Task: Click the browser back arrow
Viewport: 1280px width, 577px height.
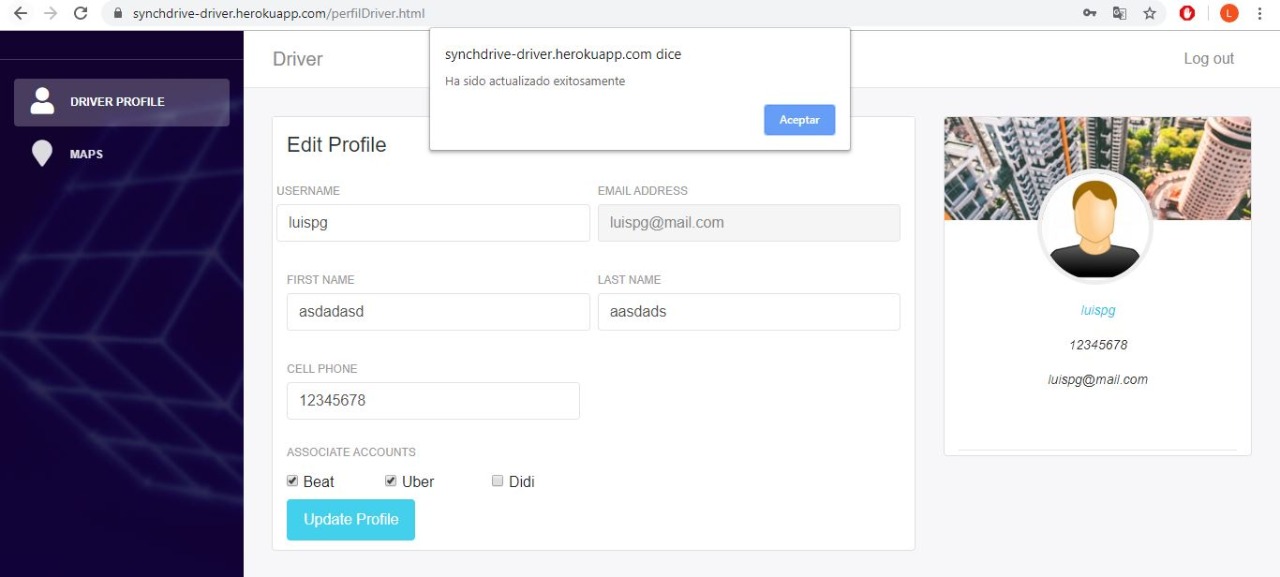Action: tap(20, 14)
